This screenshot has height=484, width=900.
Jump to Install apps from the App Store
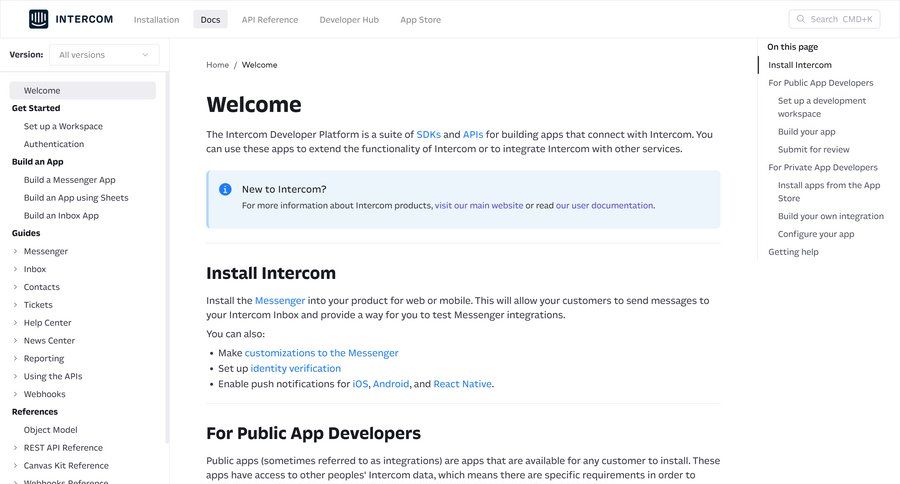point(829,191)
